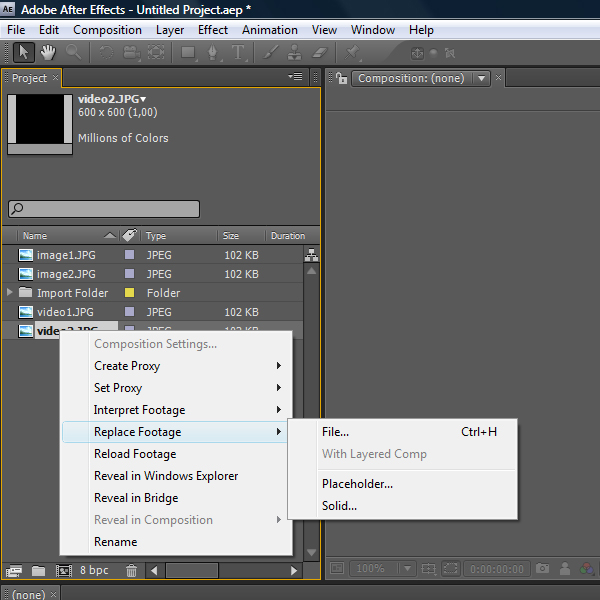Delete selected item with trash icon
Screen dimensions: 600x600
[131, 571]
